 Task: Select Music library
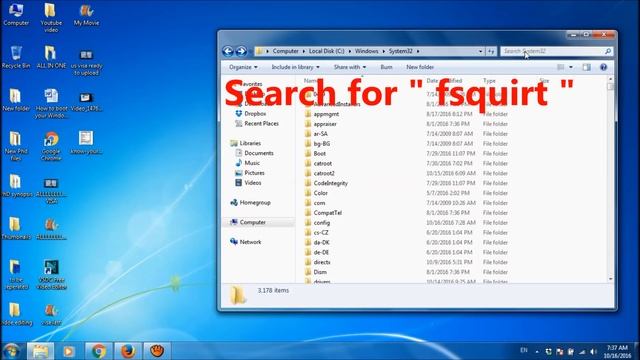[252, 163]
